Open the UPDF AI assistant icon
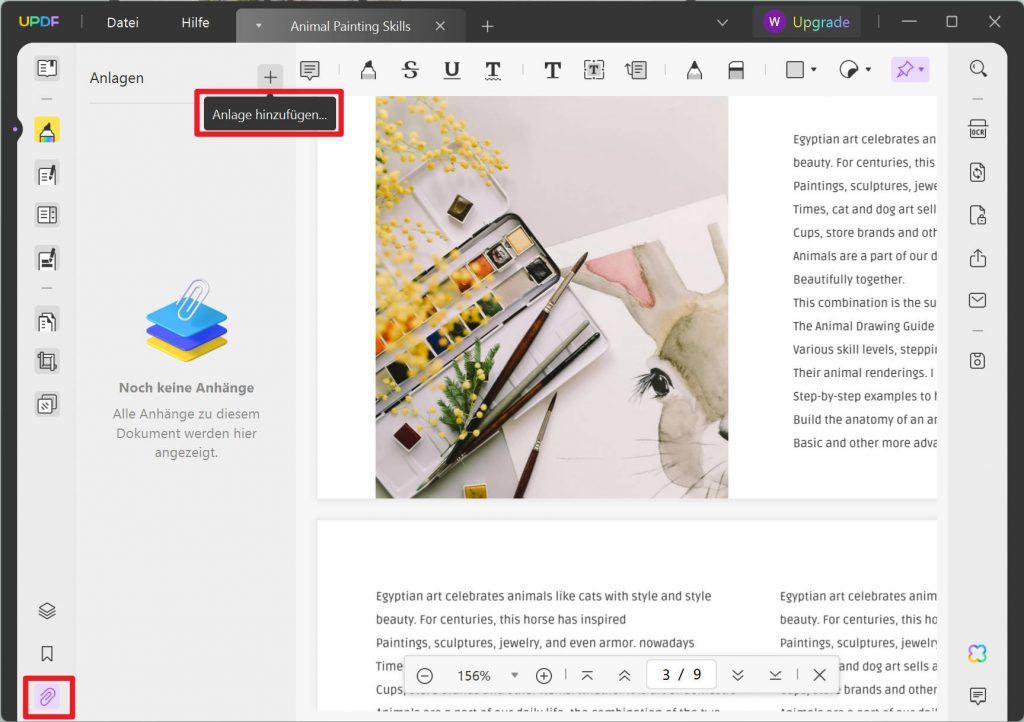 point(978,653)
